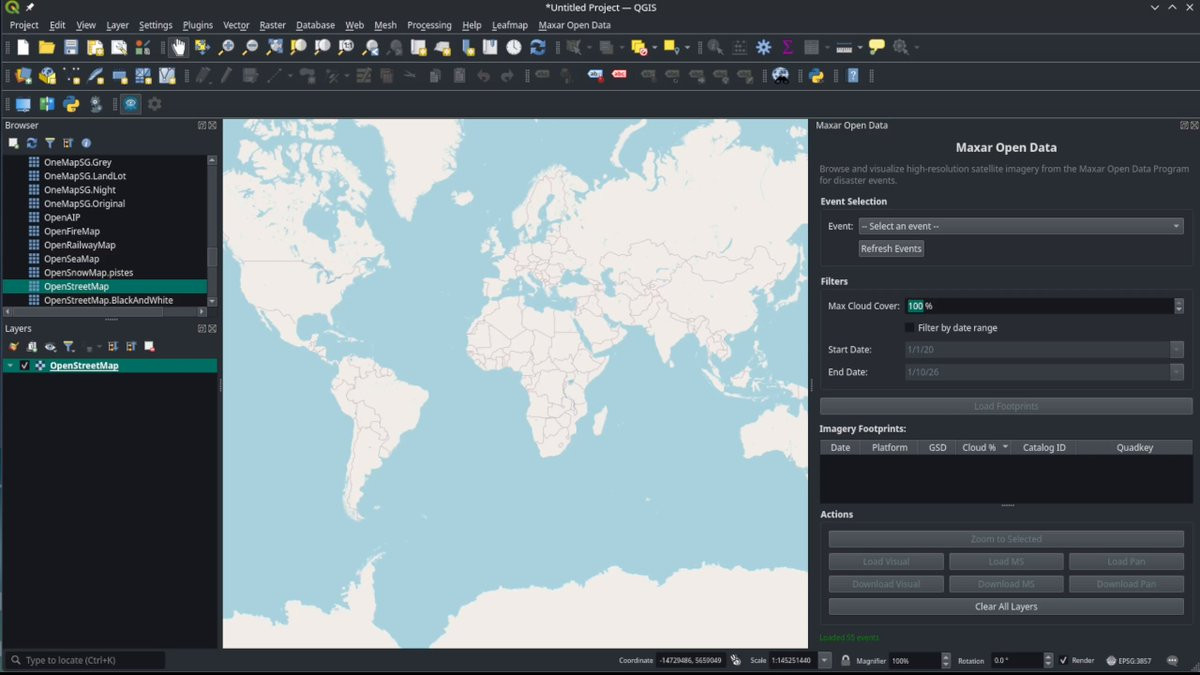Enable the Filter by date range checkbox

[910, 327]
